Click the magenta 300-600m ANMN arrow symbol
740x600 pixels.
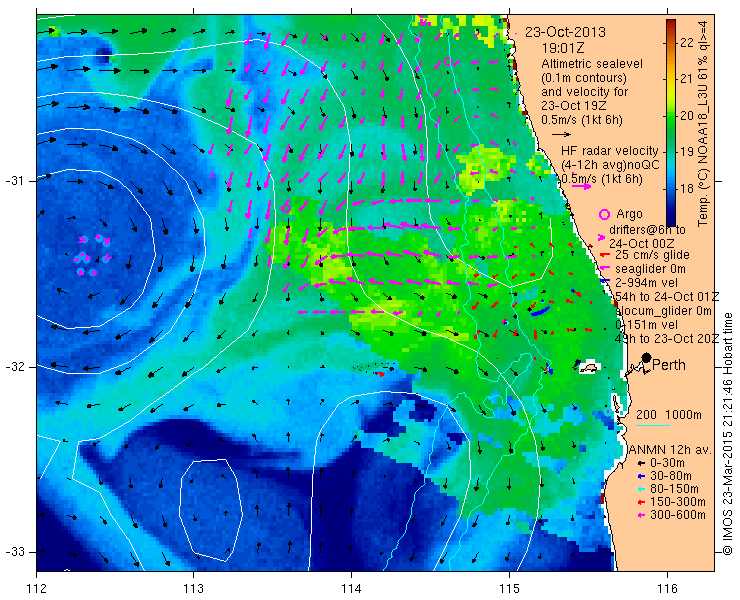[641, 515]
